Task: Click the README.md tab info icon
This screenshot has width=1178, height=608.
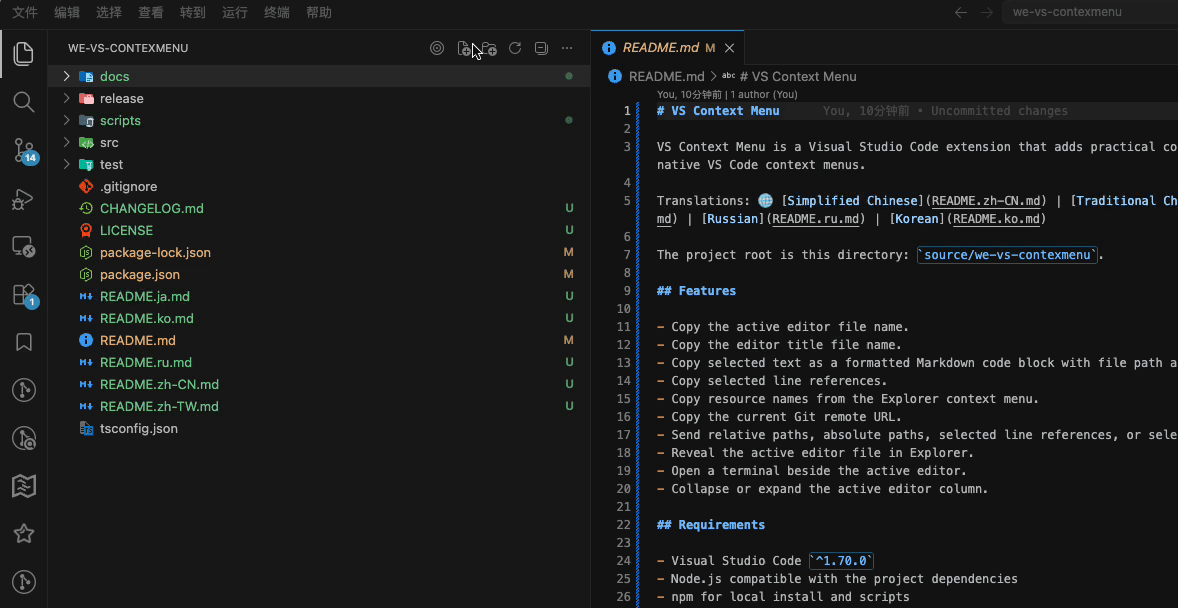Action: [609, 48]
